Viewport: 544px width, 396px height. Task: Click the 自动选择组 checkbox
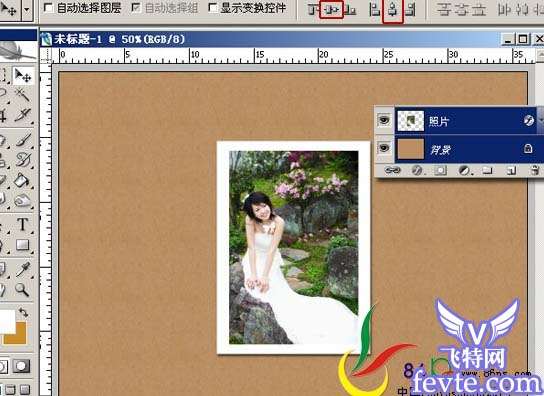[136, 8]
